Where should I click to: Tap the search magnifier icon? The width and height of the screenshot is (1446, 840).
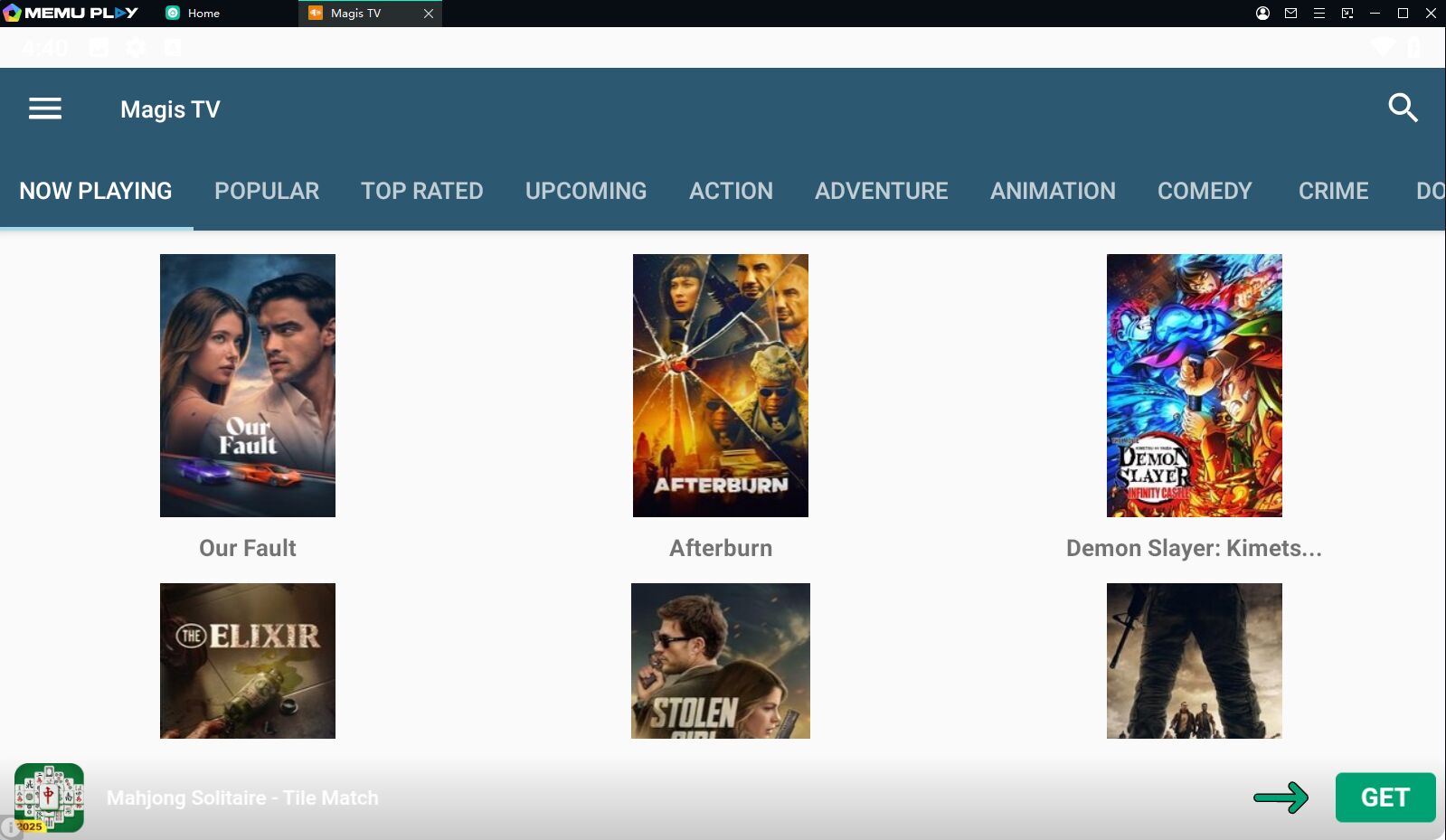[x=1402, y=109]
